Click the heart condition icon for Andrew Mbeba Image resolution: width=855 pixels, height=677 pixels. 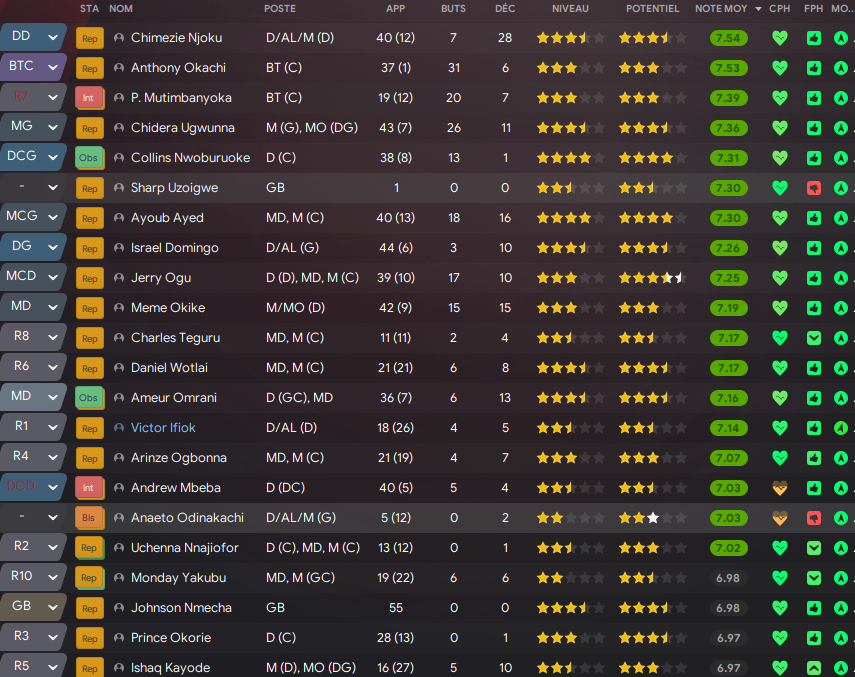780,488
